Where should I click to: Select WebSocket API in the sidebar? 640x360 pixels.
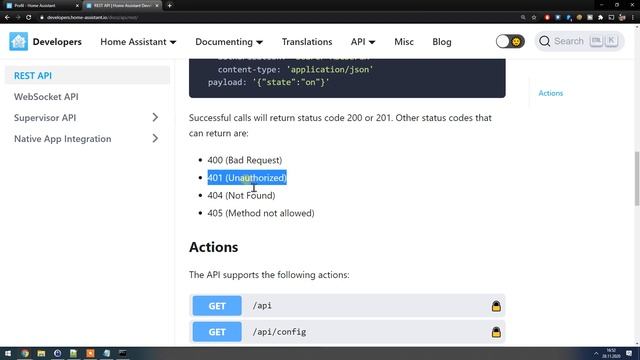[46, 97]
